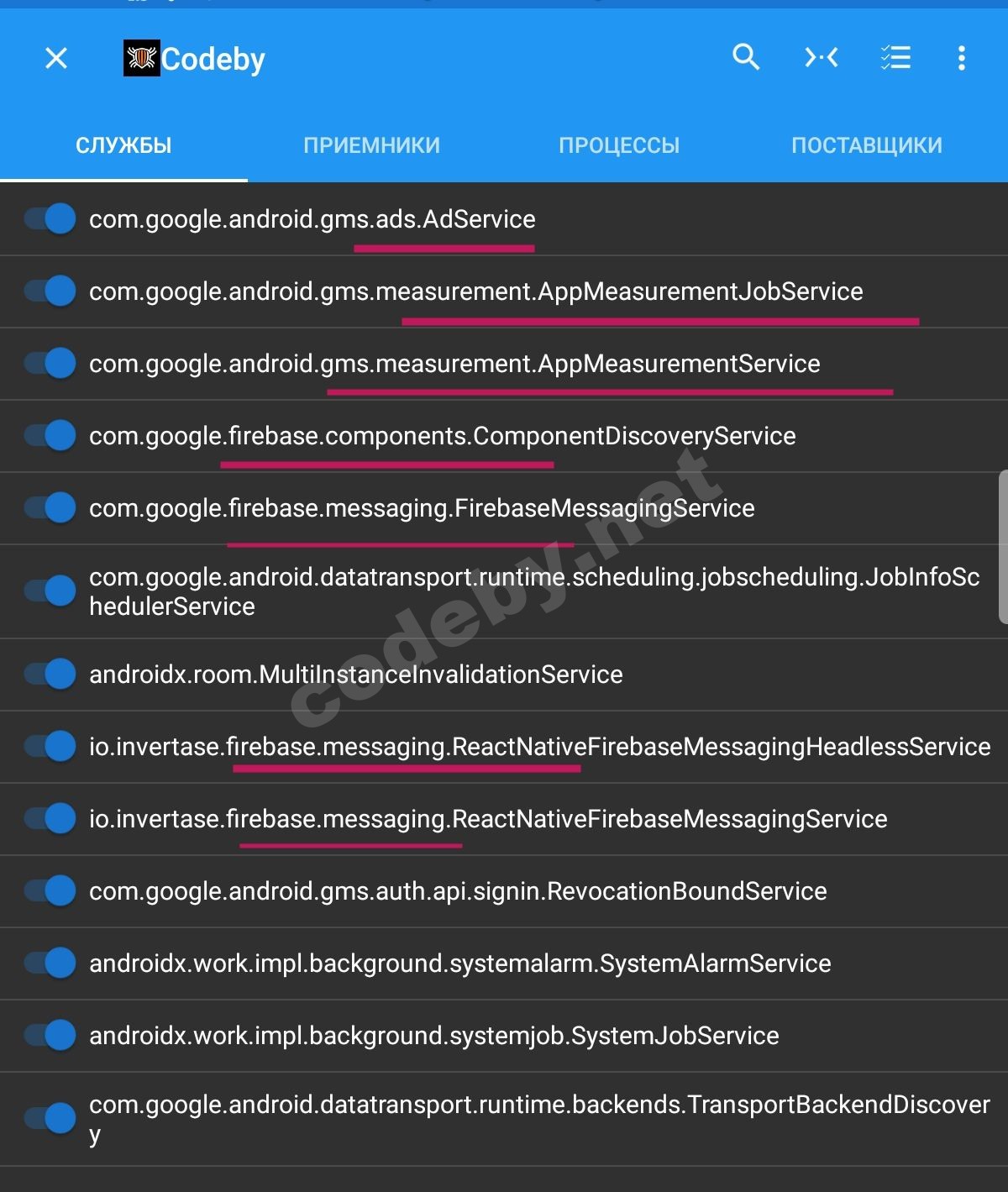Viewport: 1008px width, 1192px height.
Task: Switch to the СЛУЖБЫ tab
Action: coord(123,145)
